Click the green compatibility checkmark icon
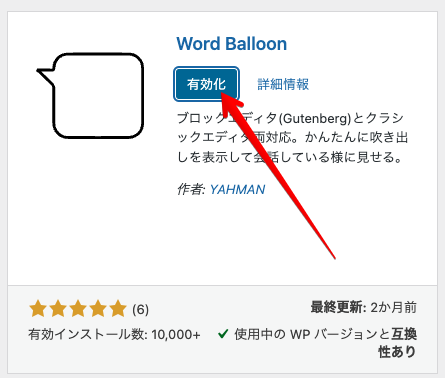The height and width of the screenshot is (378, 445). click(223, 333)
